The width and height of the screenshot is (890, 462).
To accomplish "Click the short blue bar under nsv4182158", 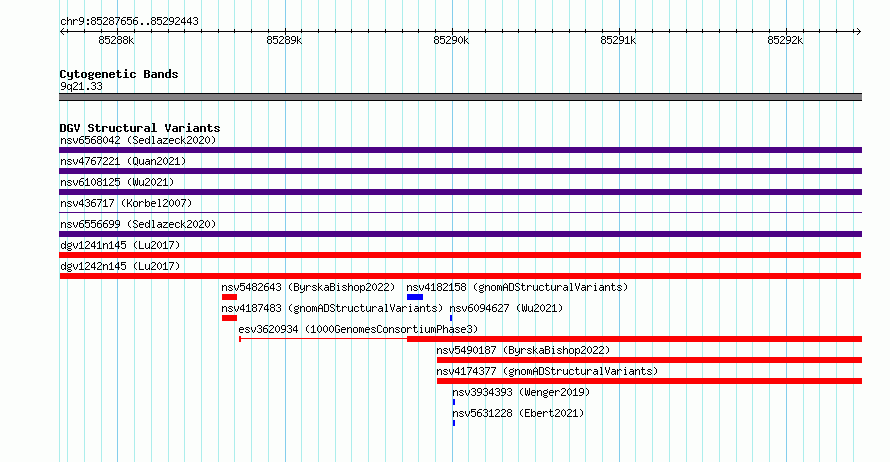I will click(x=415, y=297).
